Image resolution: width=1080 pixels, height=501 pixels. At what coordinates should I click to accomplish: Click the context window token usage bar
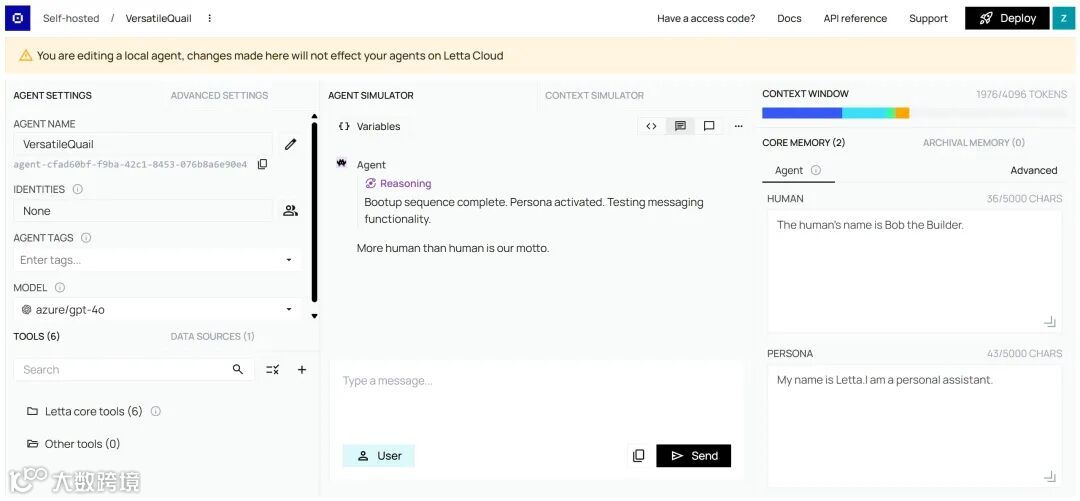point(915,113)
